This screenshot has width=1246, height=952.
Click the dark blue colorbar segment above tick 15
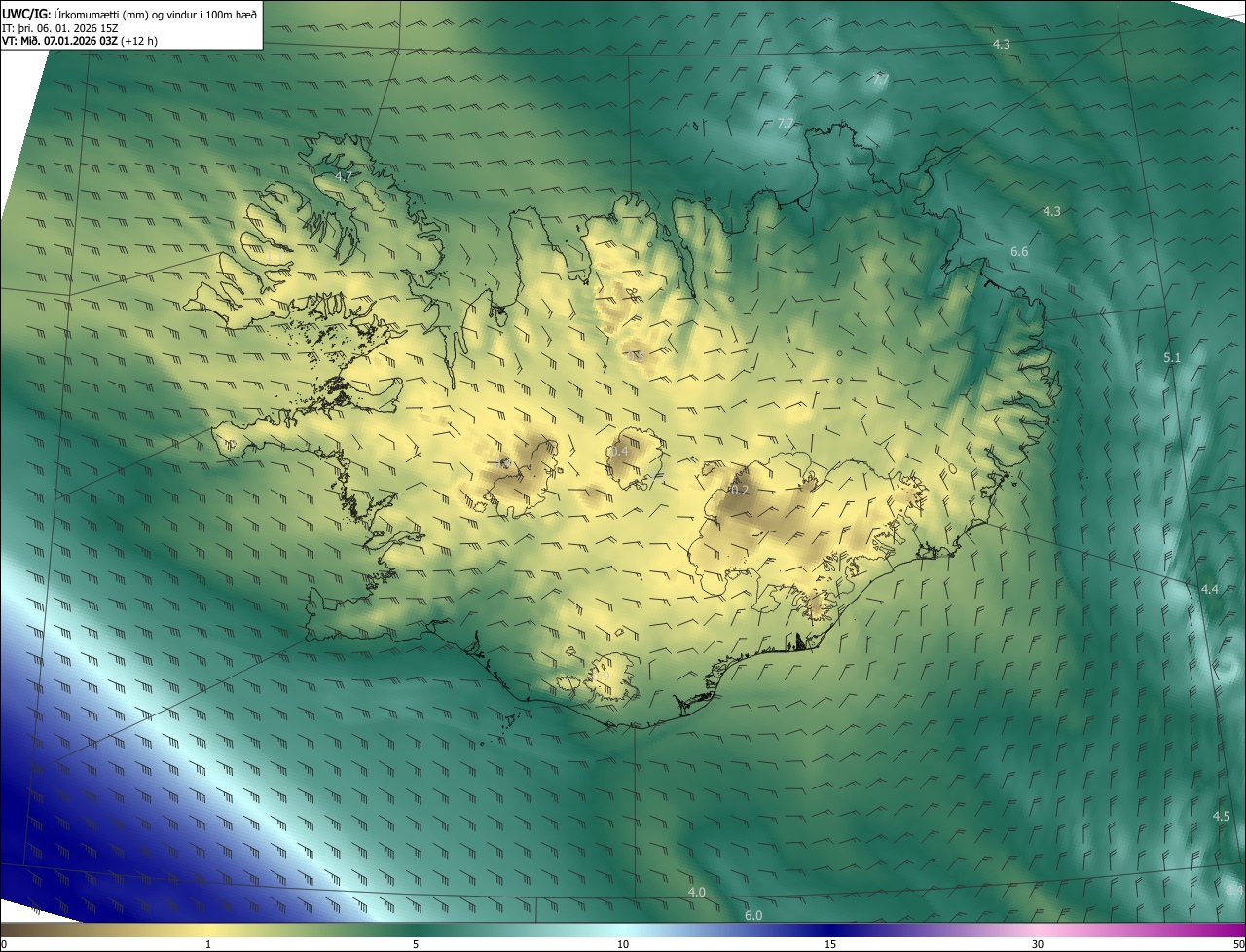pos(830,931)
